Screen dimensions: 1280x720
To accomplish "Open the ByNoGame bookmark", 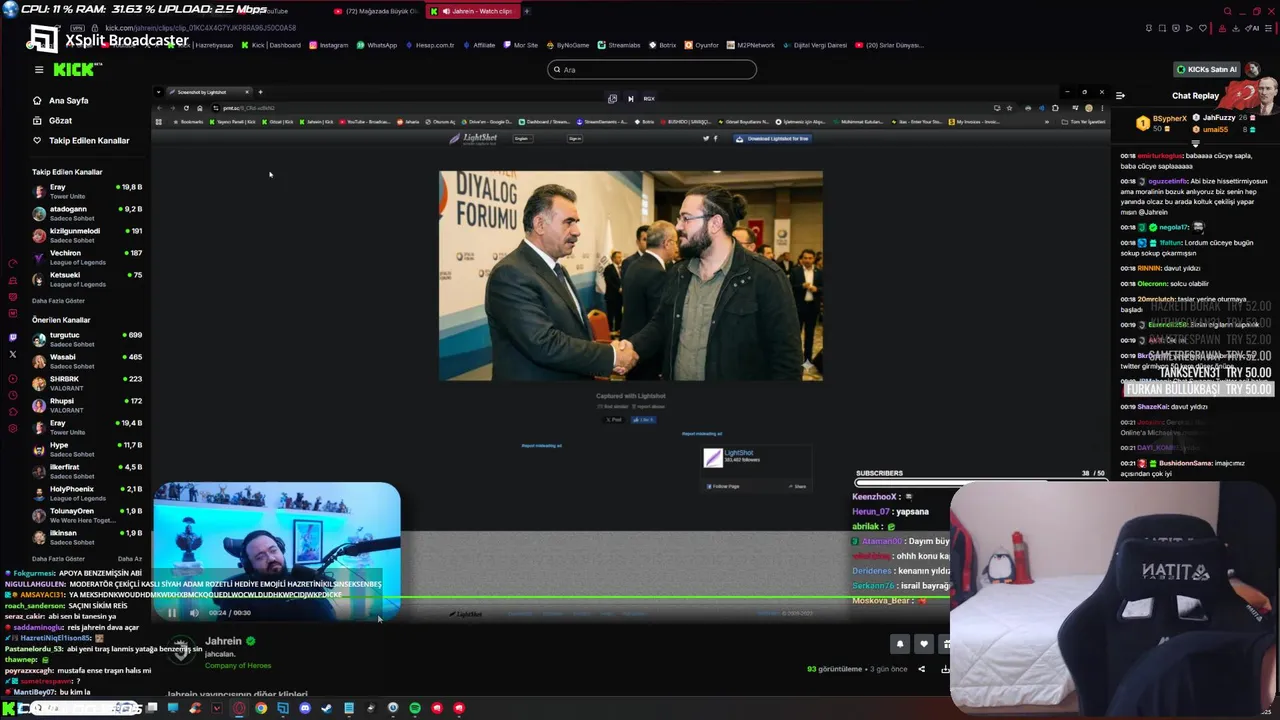I will [567, 45].
